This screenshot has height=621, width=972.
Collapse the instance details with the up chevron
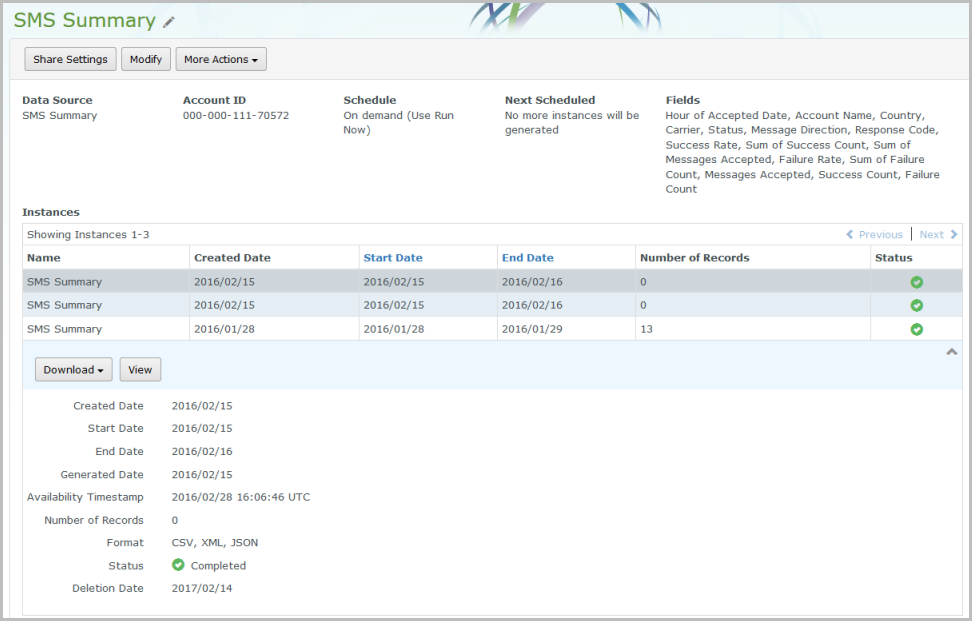pyautogui.click(x=952, y=352)
